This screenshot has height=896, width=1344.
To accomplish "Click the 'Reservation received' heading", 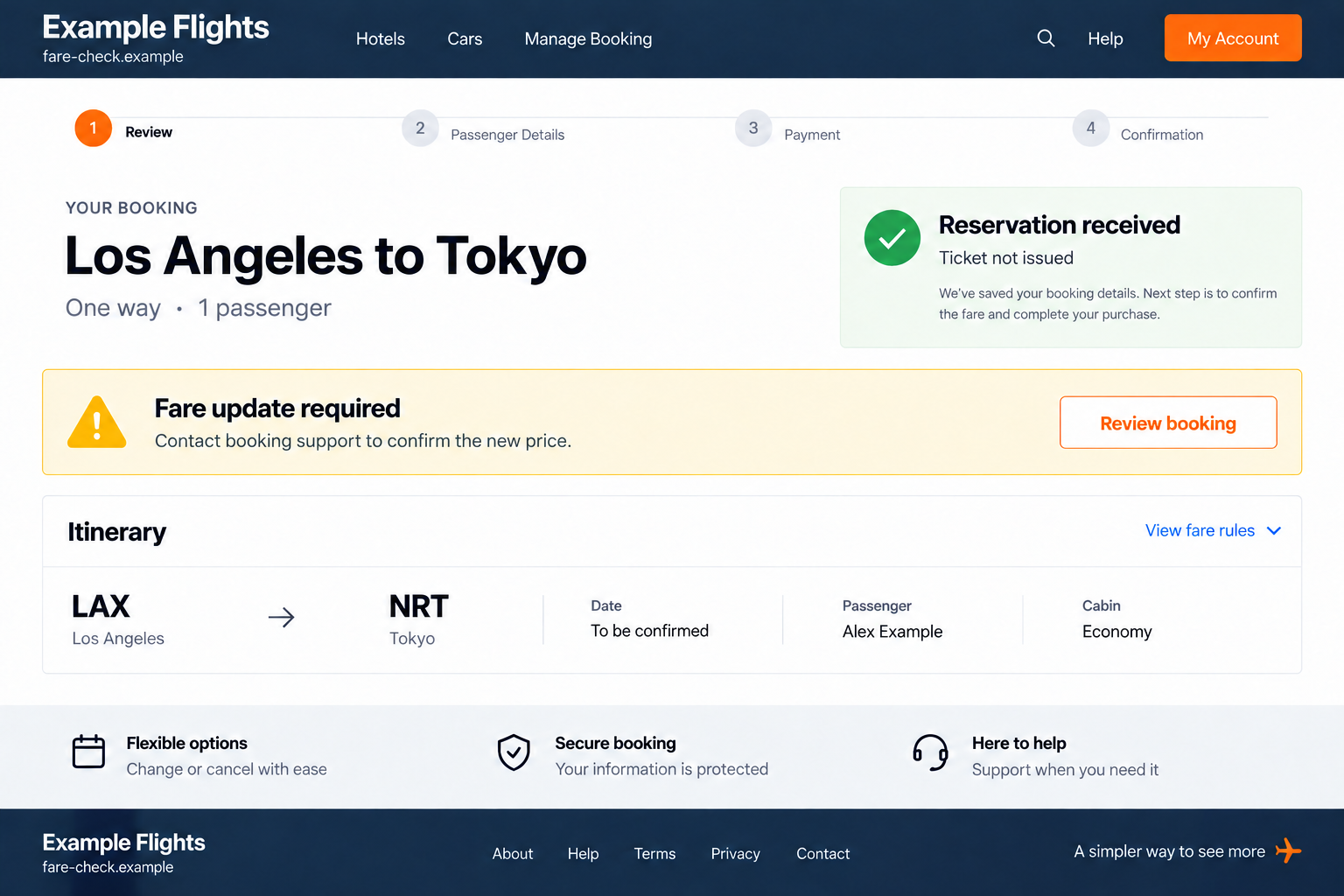I will tap(1060, 225).
